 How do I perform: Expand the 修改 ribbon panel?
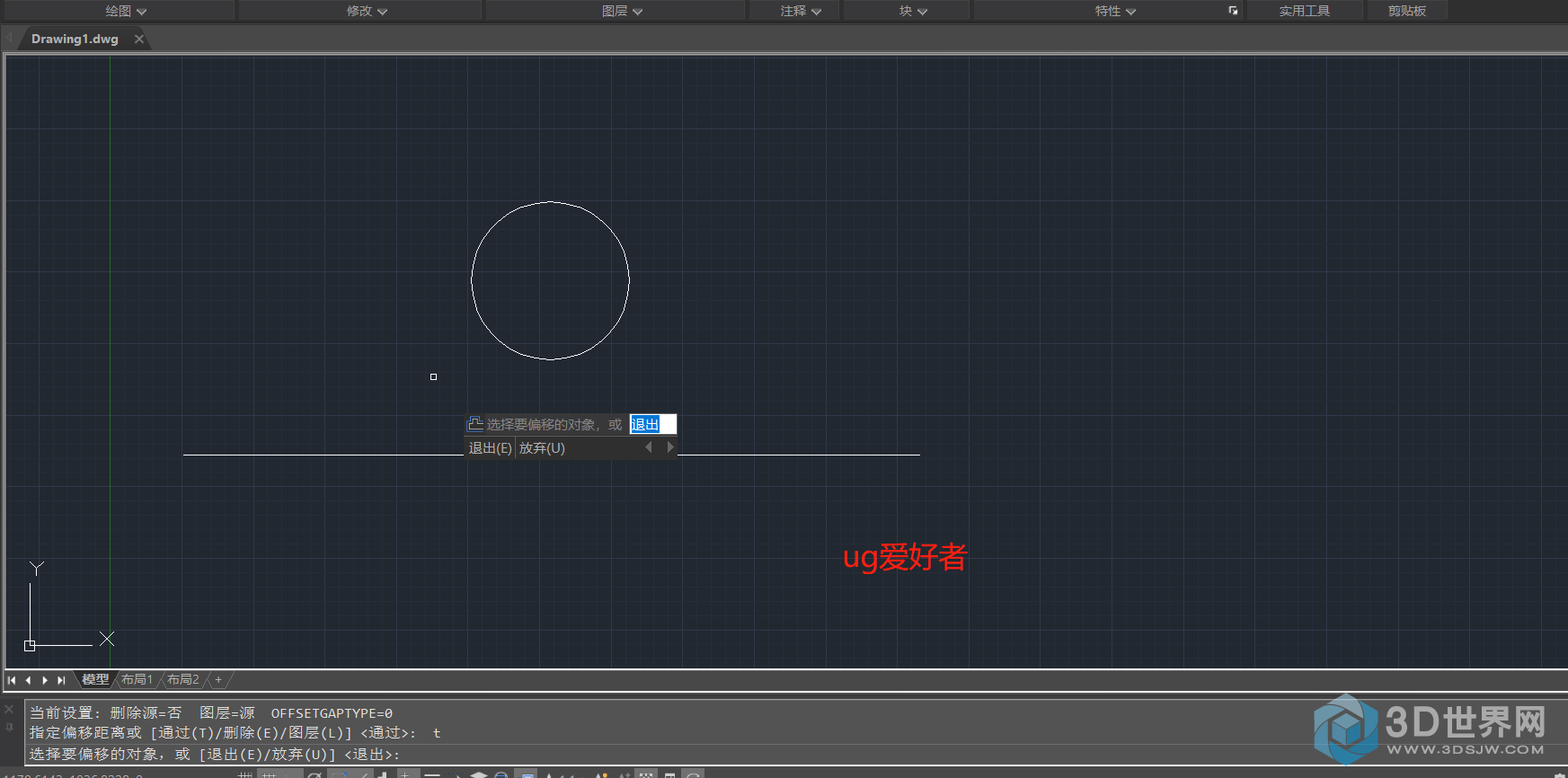point(367,11)
